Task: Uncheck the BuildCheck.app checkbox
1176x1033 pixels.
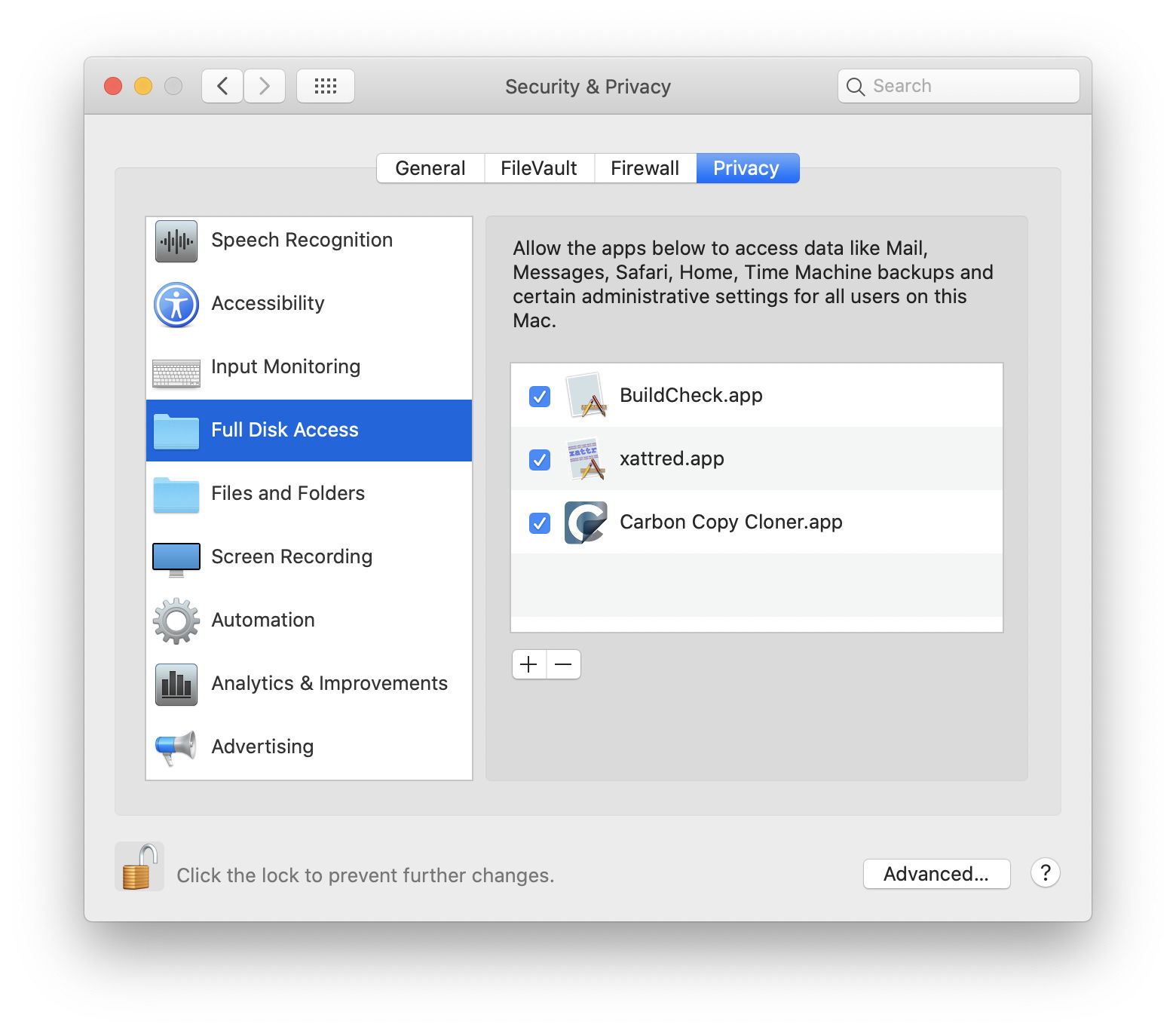Action: pos(540,396)
